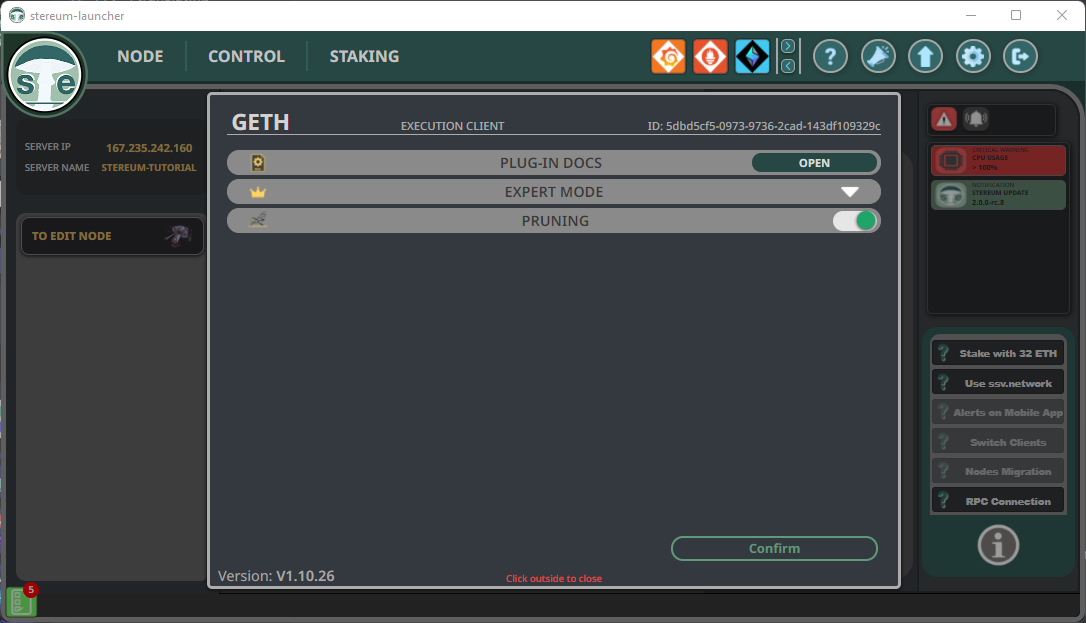Open the Switch Clients guide
Image resolution: width=1086 pixels, height=623 pixels.
[998, 442]
